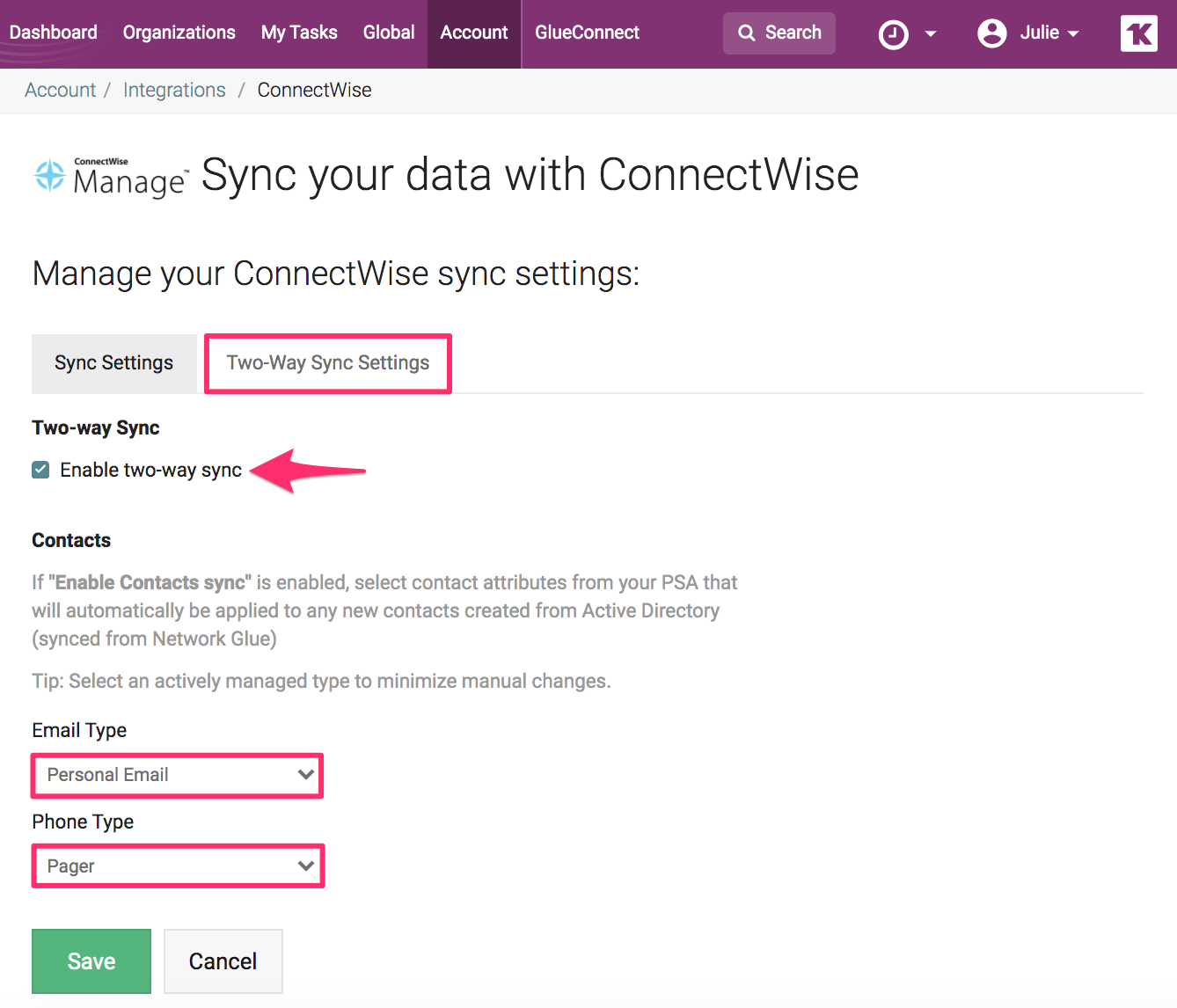Open the Phone Type dropdown
Viewport: 1177px width, 1008px height.
point(178,866)
